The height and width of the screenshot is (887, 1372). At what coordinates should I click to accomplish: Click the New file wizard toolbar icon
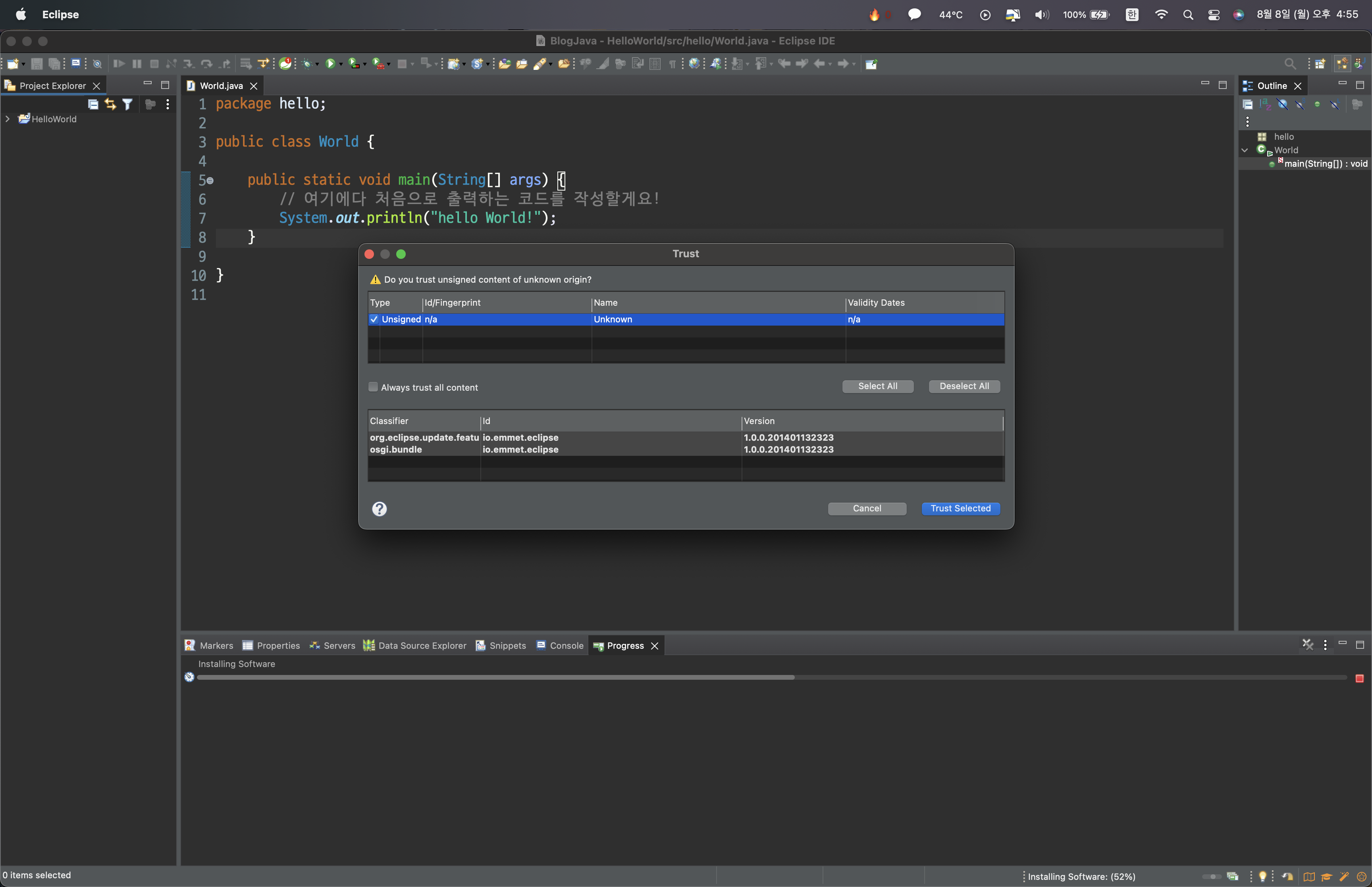pos(13,64)
